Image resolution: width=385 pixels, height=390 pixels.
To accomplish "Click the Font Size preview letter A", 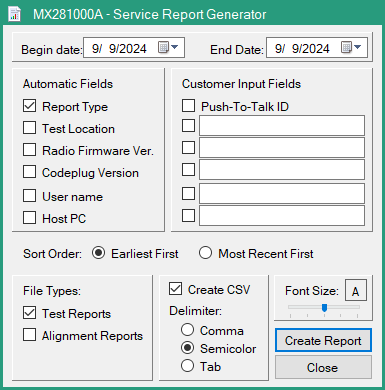I will 356,290.
